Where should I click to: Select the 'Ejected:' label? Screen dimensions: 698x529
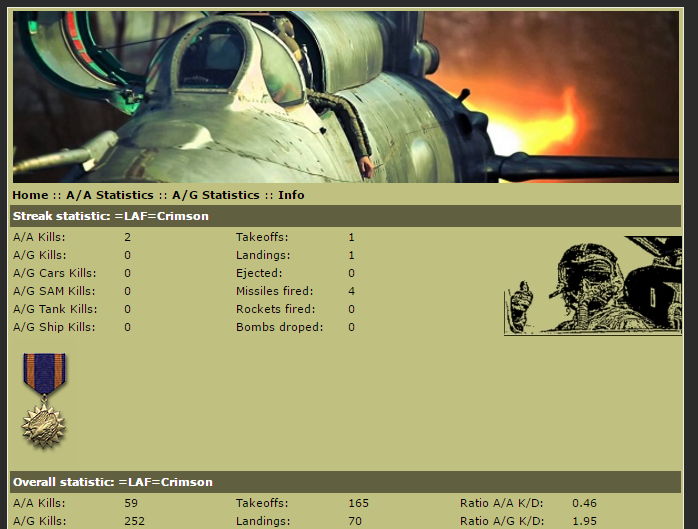click(x=259, y=273)
